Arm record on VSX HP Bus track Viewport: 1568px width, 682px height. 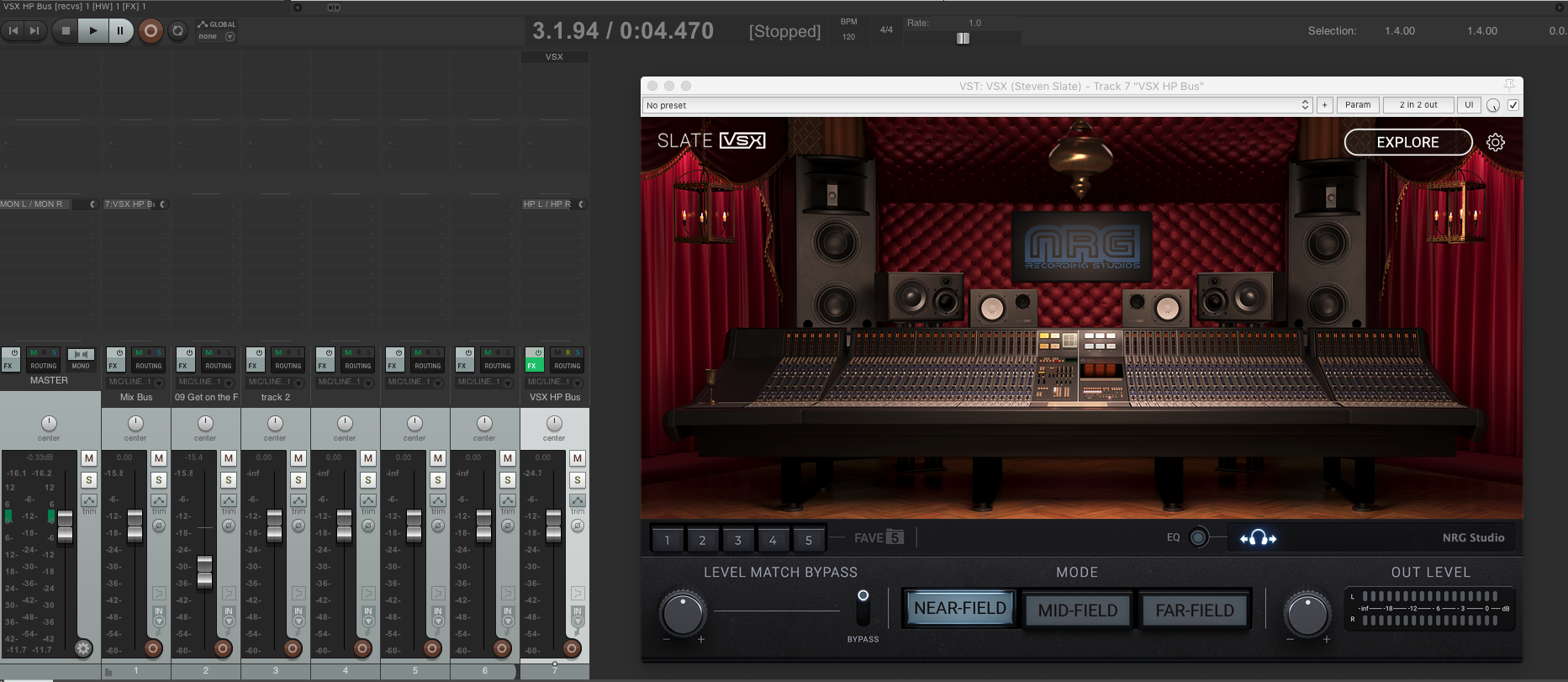(572, 648)
